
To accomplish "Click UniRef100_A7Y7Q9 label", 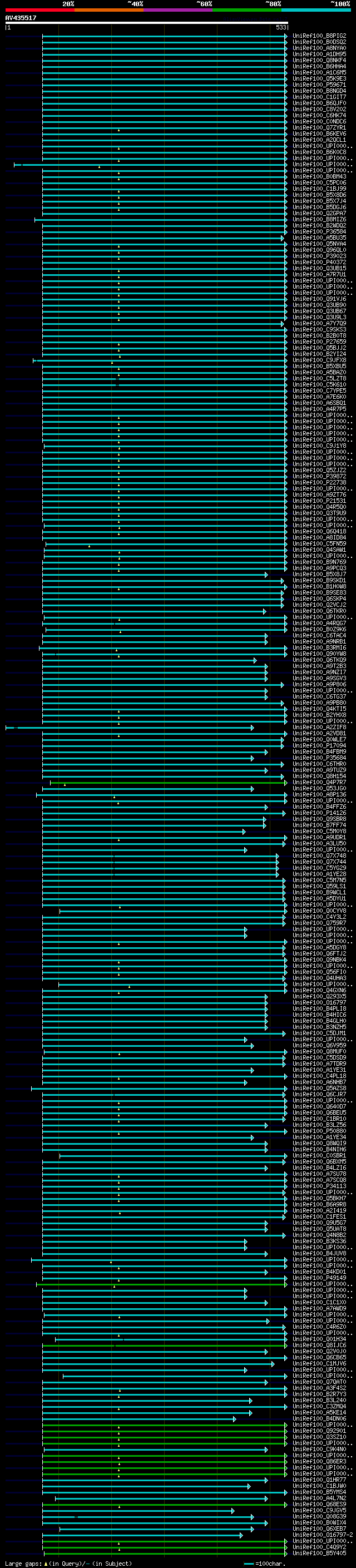I will (x=319, y=323).
